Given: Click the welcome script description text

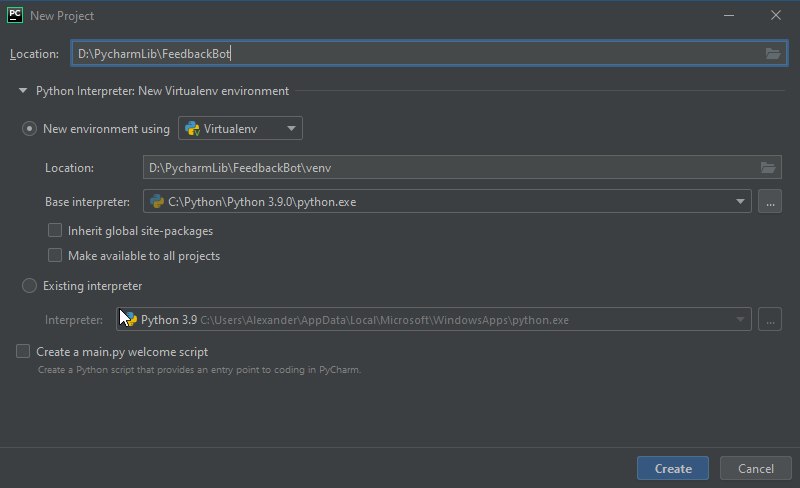Looking at the screenshot, I should click(199, 370).
